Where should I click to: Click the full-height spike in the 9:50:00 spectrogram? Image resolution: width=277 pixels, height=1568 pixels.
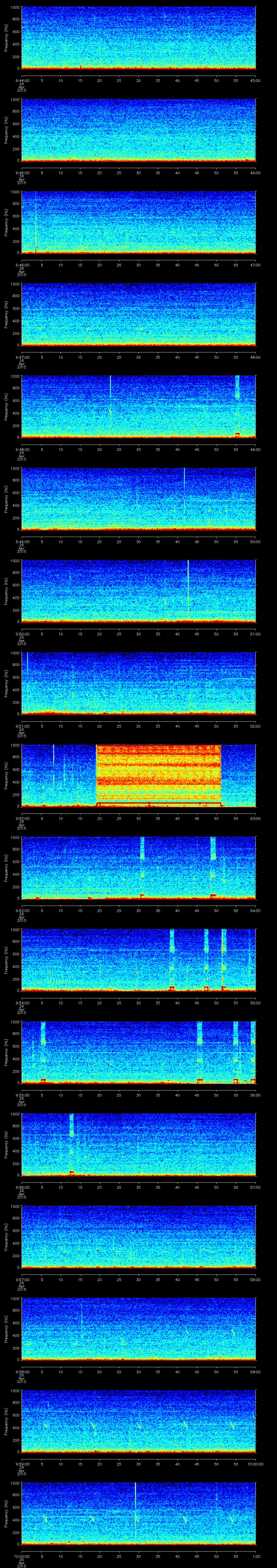coord(188,587)
